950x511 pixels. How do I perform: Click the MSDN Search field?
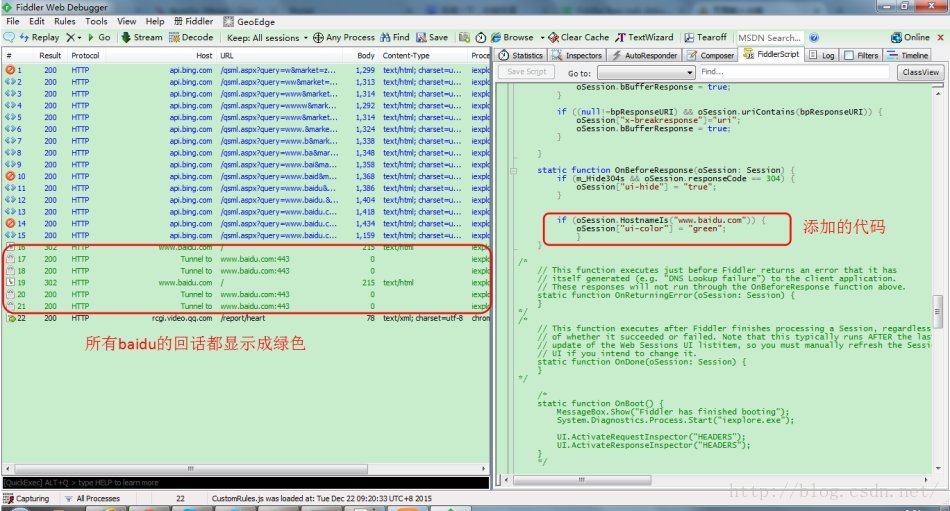coord(769,38)
